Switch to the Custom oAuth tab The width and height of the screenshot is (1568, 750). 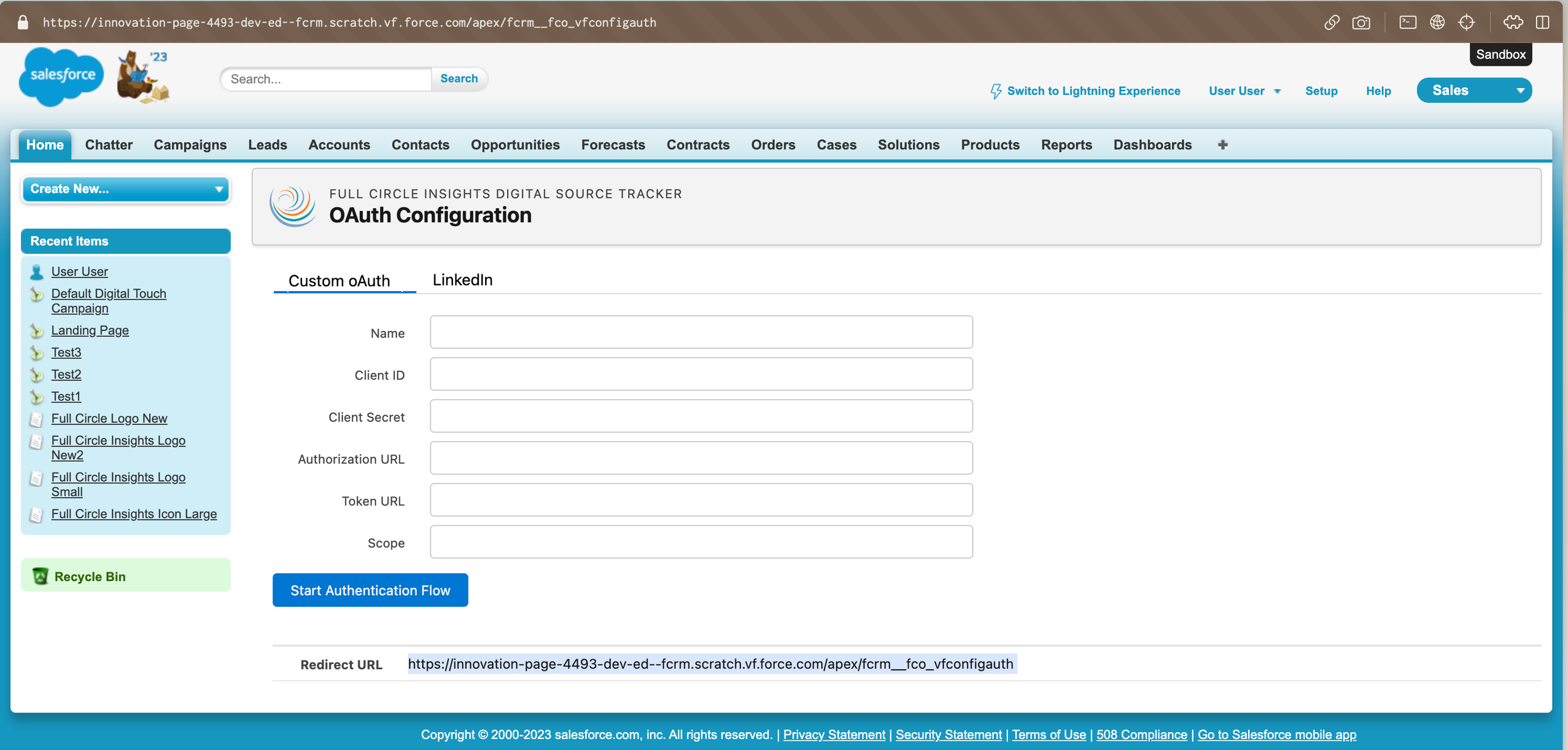pyautogui.click(x=340, y=281)
